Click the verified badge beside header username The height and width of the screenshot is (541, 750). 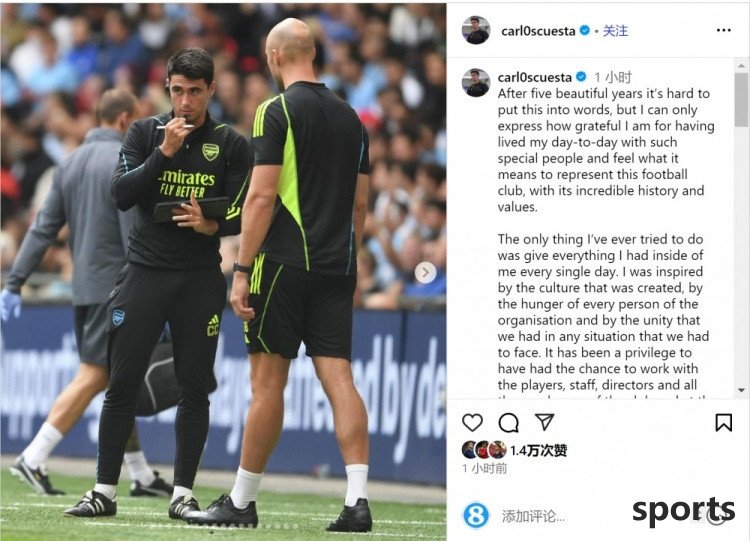pos(585,31)
